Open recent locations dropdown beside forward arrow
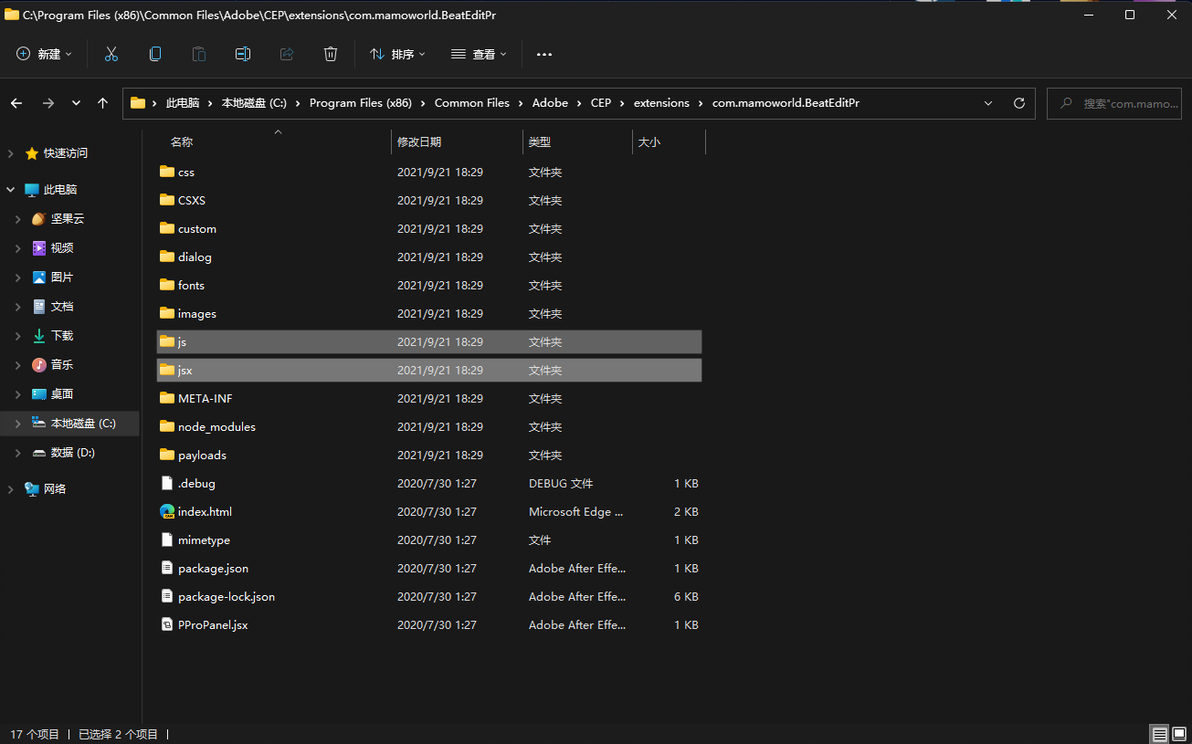The height and width of the screenshot is (744, 1192). [x=76, y=103]
